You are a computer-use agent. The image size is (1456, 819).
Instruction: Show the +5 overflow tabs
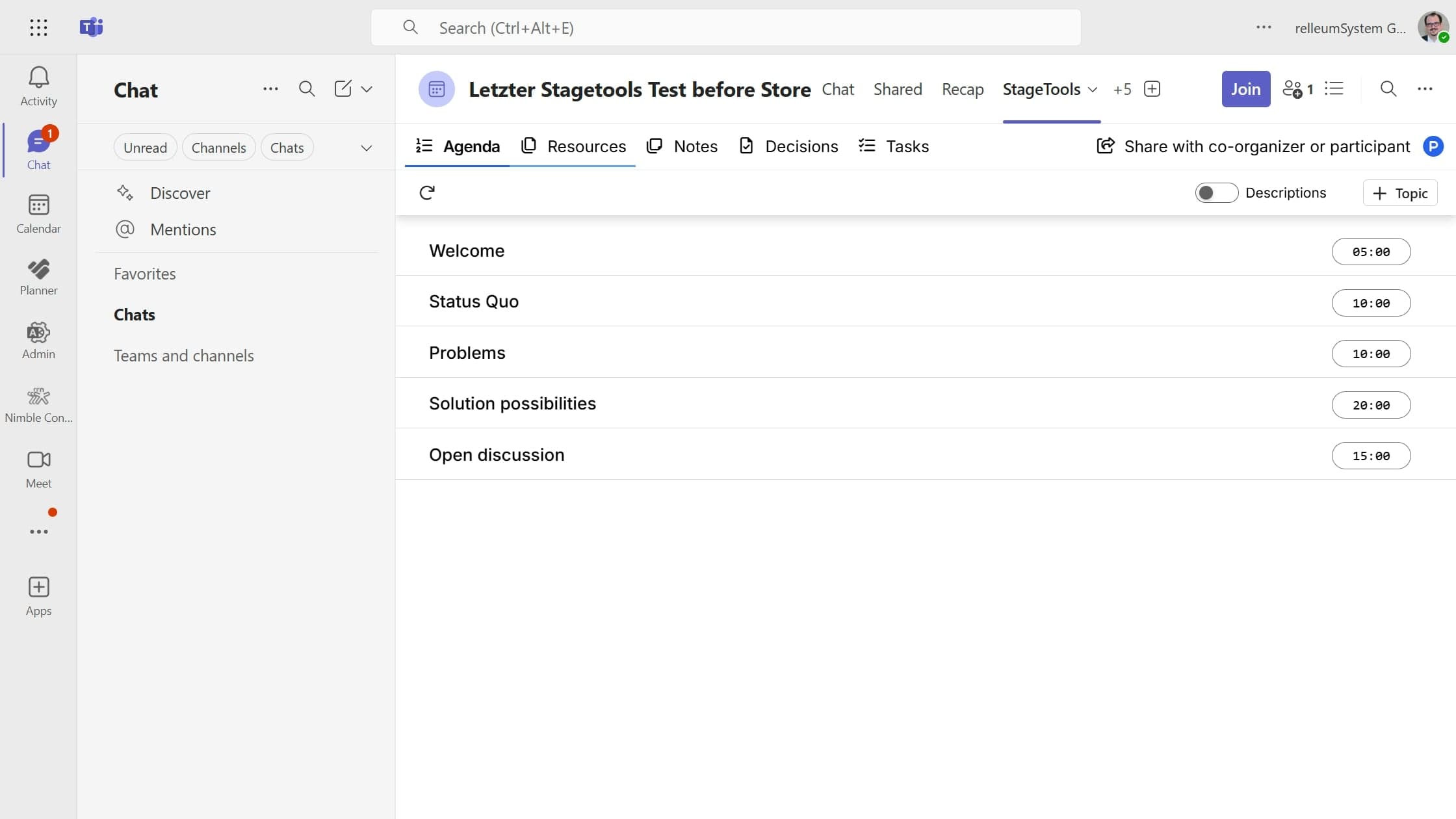[x=1123, y=89]
